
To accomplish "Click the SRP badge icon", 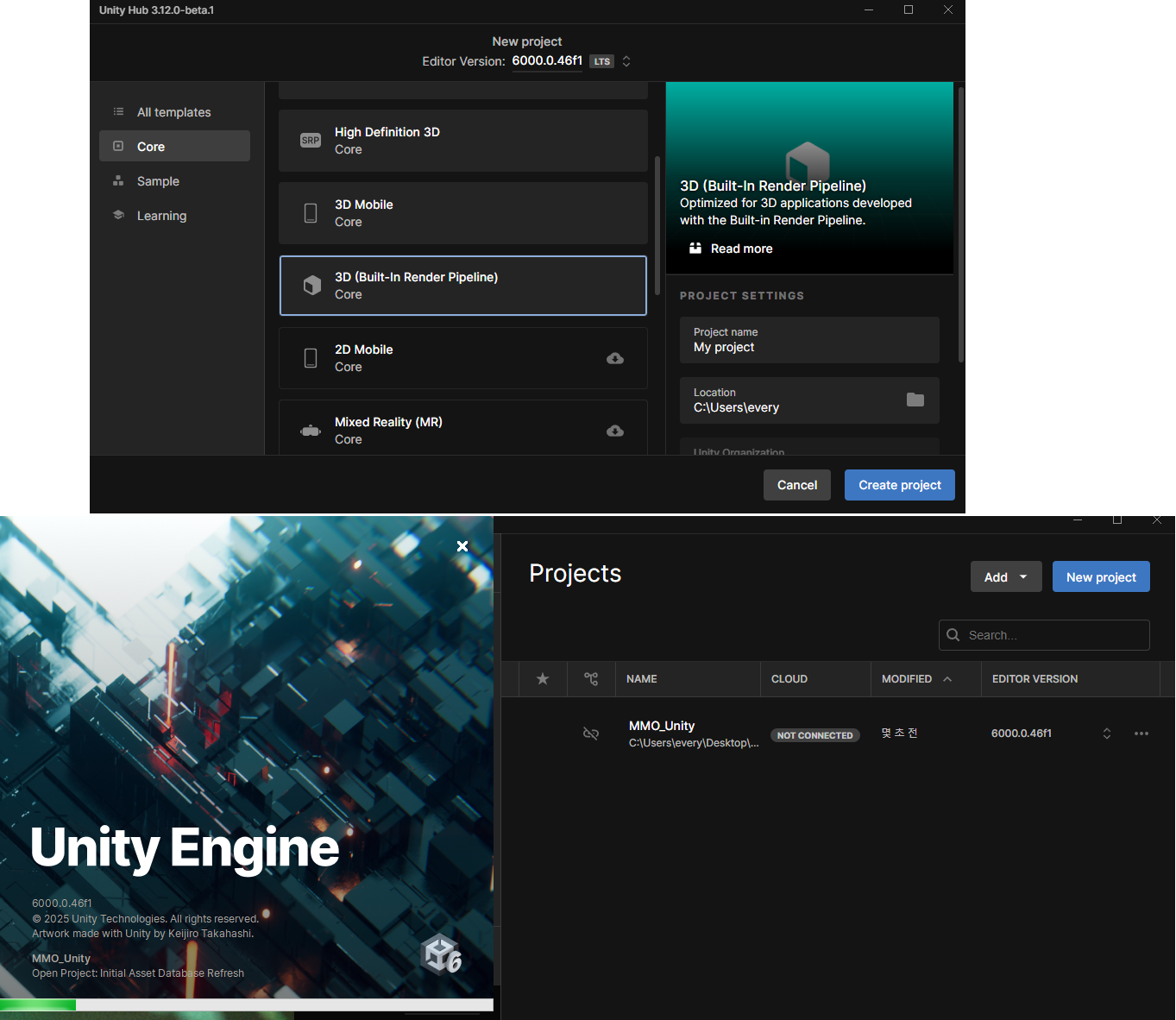I will pyautogui.click(x=311, y=141).
